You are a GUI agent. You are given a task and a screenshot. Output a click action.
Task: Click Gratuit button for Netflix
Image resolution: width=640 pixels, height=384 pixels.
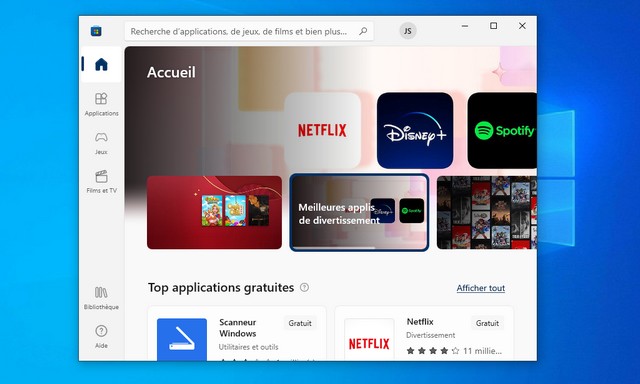coord(487,323)
